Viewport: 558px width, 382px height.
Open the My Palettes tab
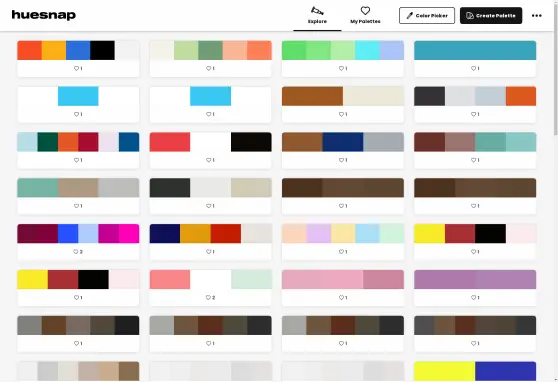(365, 16)
